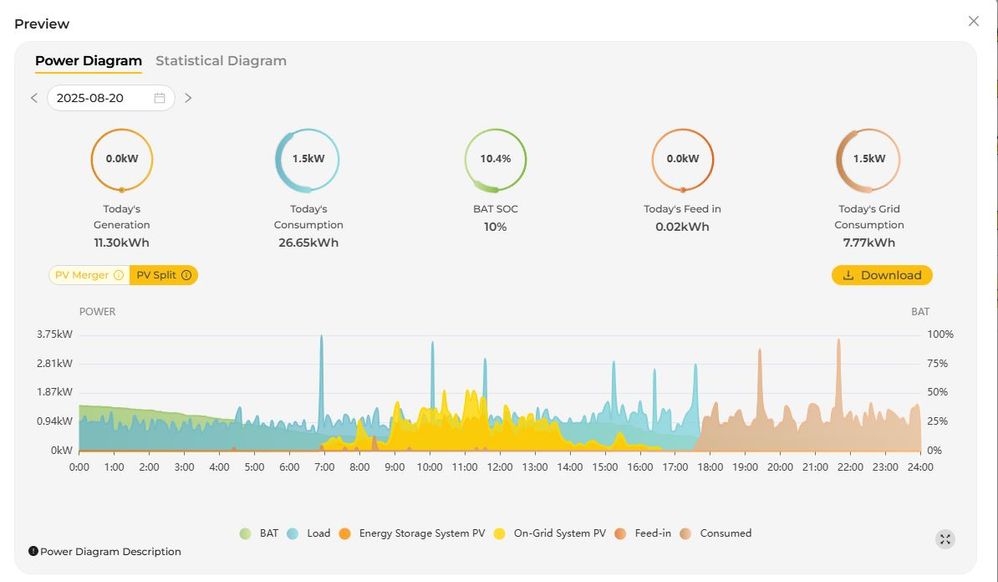
Task: Close the Preview dialog
Action: click(973, 21)
